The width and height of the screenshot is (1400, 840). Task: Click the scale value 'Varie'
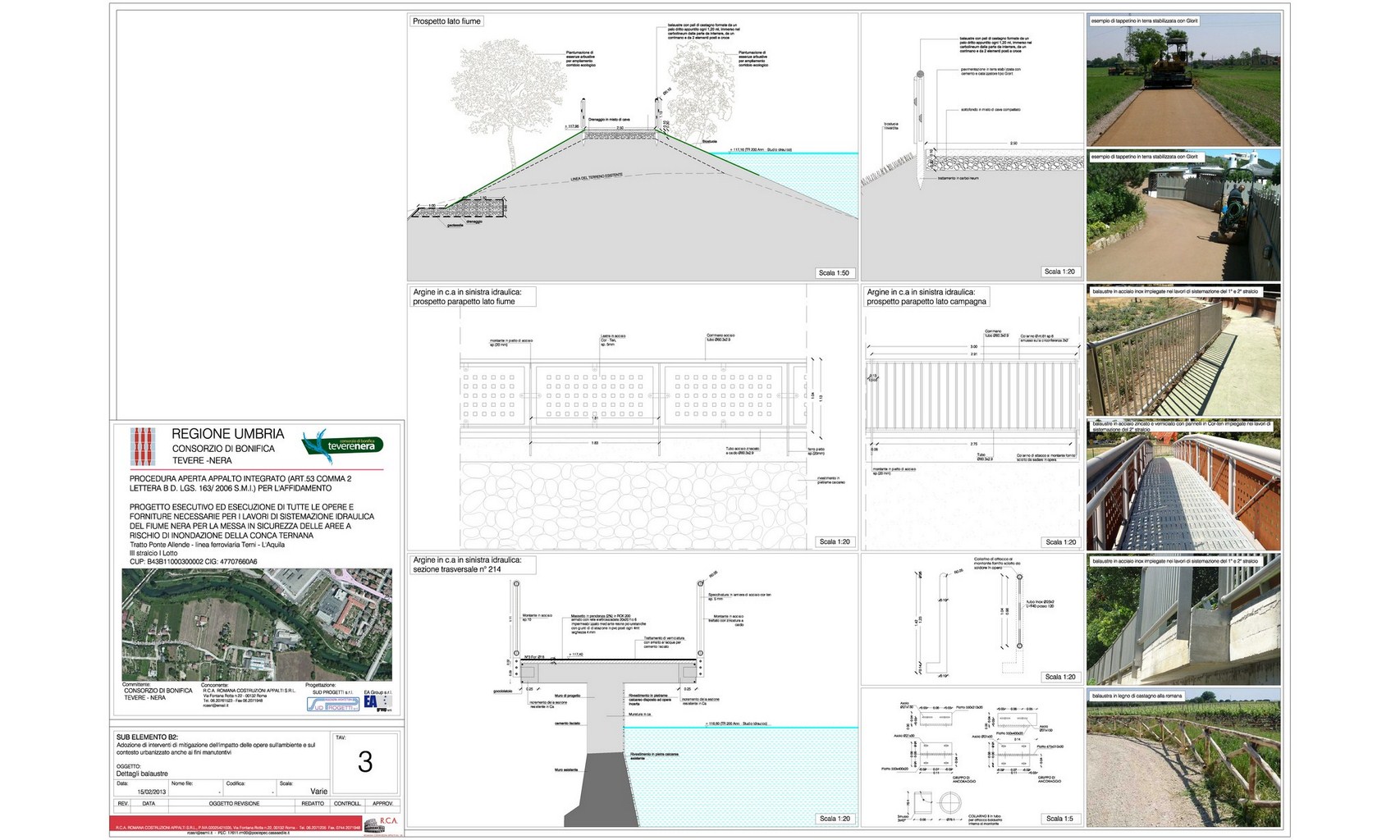[318, 792]
